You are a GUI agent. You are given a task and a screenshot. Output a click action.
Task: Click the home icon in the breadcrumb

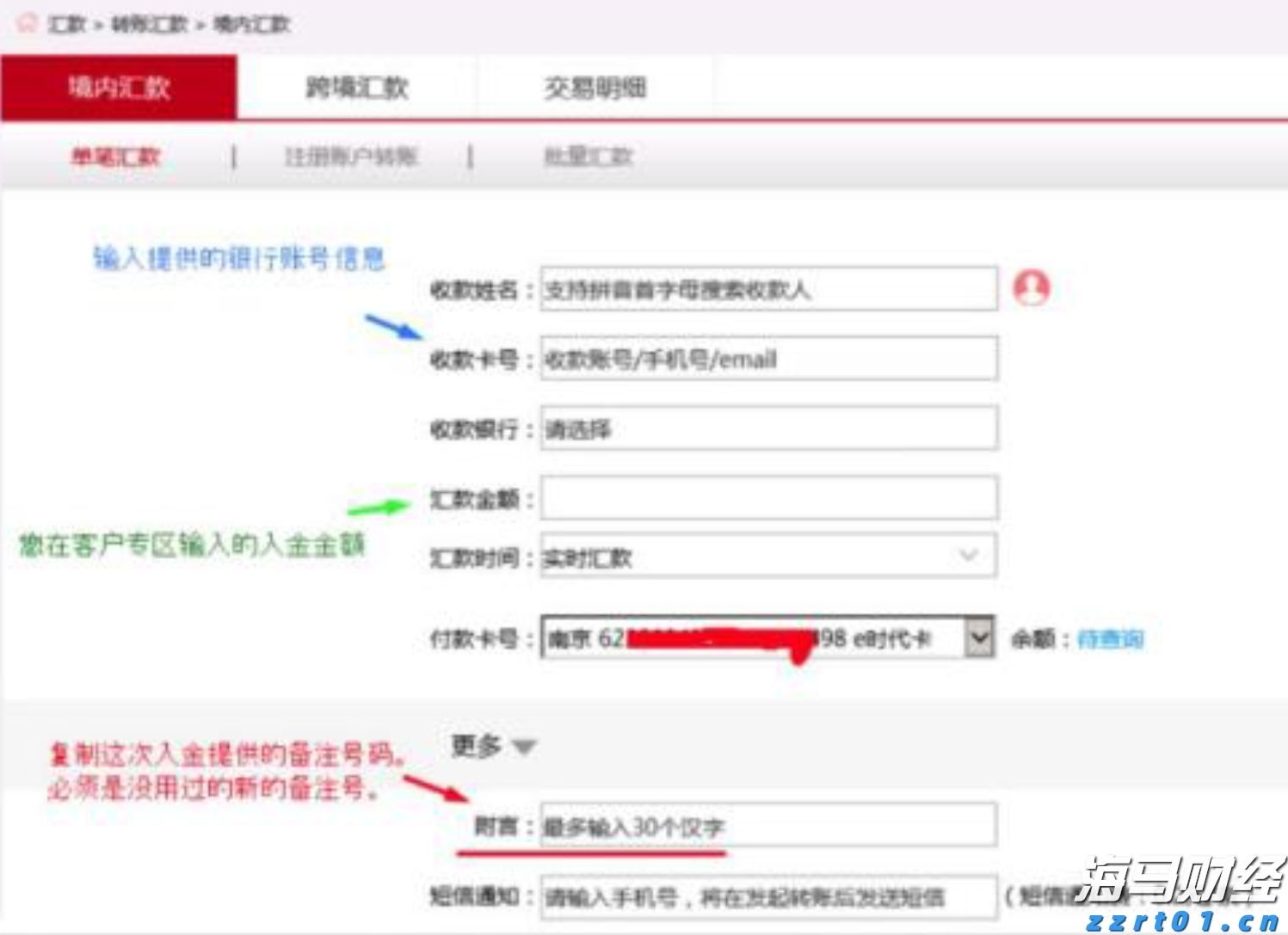[x=28, y=24]
